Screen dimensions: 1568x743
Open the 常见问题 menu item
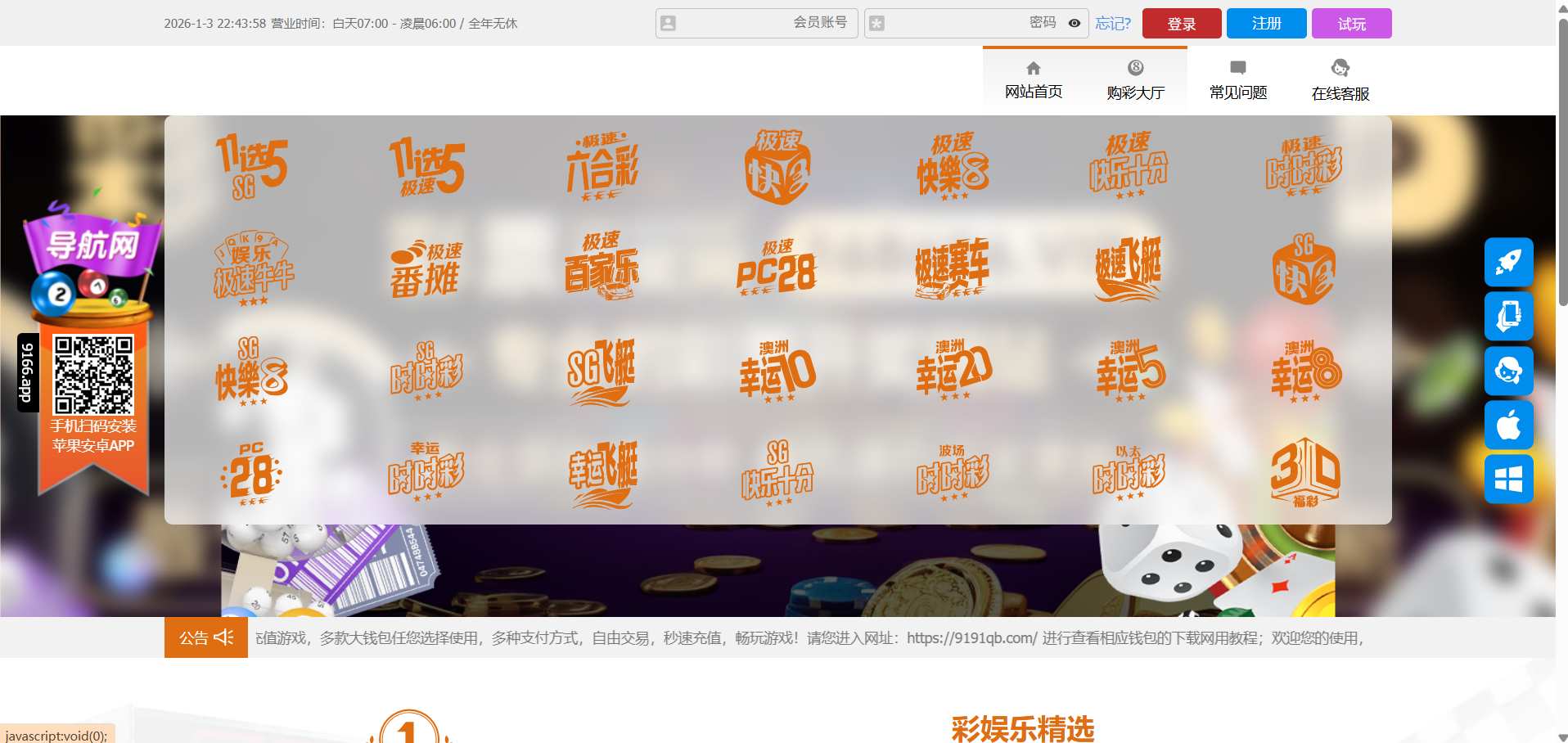point(1237,79)
